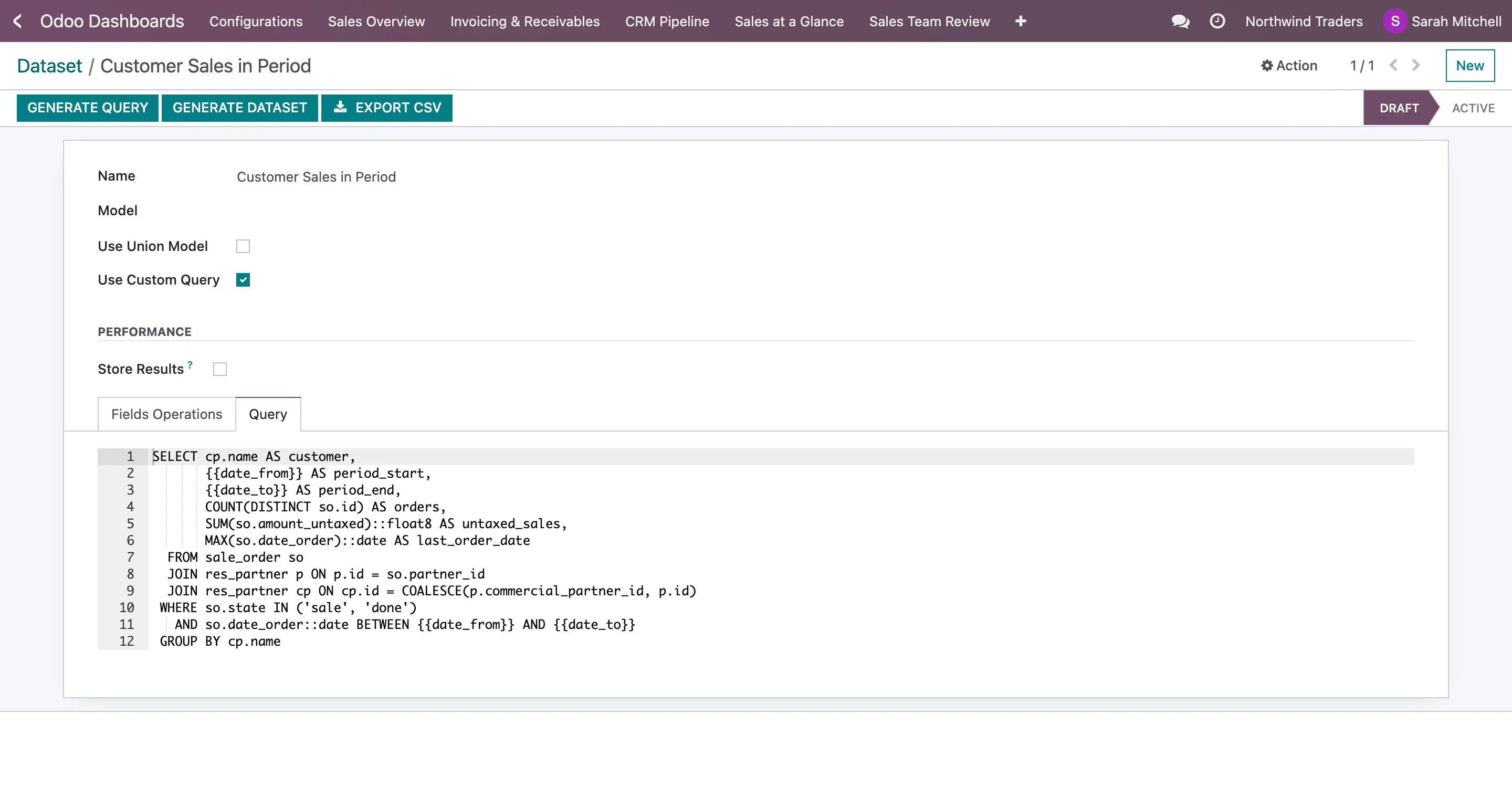Select the Query tab

point(268,414)
